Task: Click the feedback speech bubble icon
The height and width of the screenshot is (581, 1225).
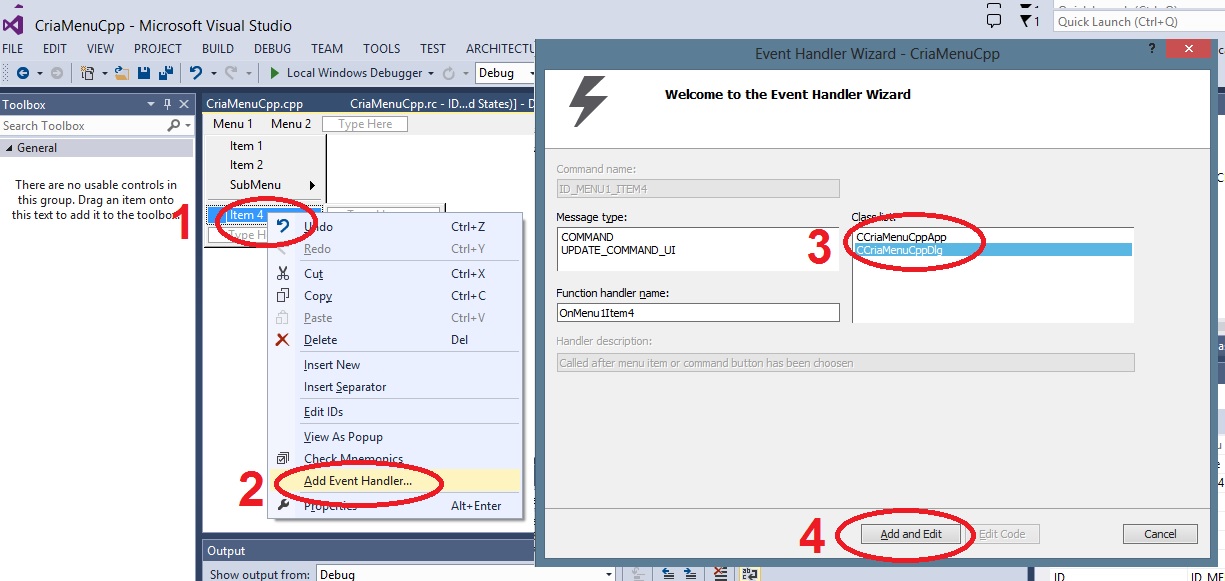Action: coord(993,21)
